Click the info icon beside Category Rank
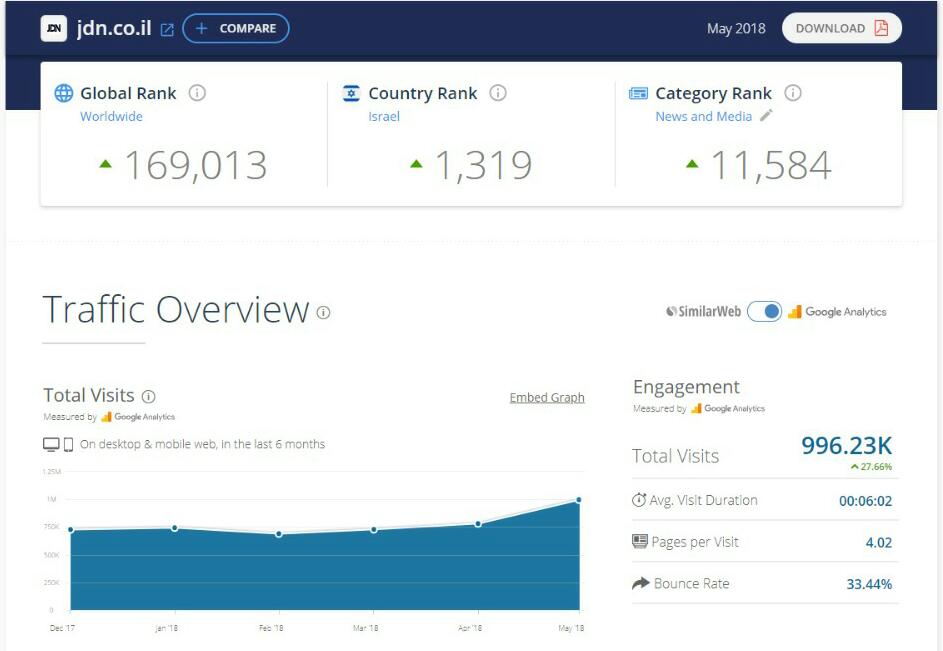Screen dimensions: 943x651 click(793, 93)
